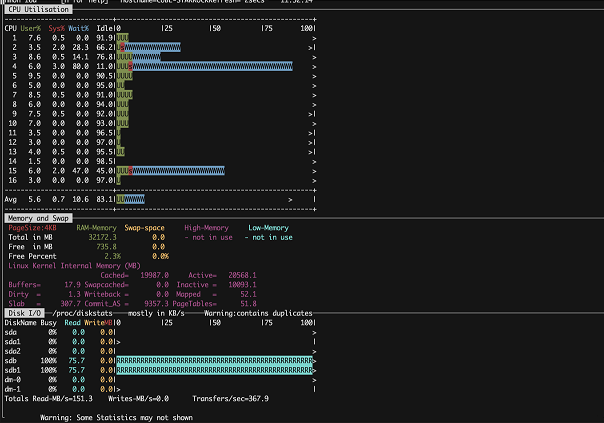Click the Writes-MB/s=0.0 text

[x=138, y=399]
